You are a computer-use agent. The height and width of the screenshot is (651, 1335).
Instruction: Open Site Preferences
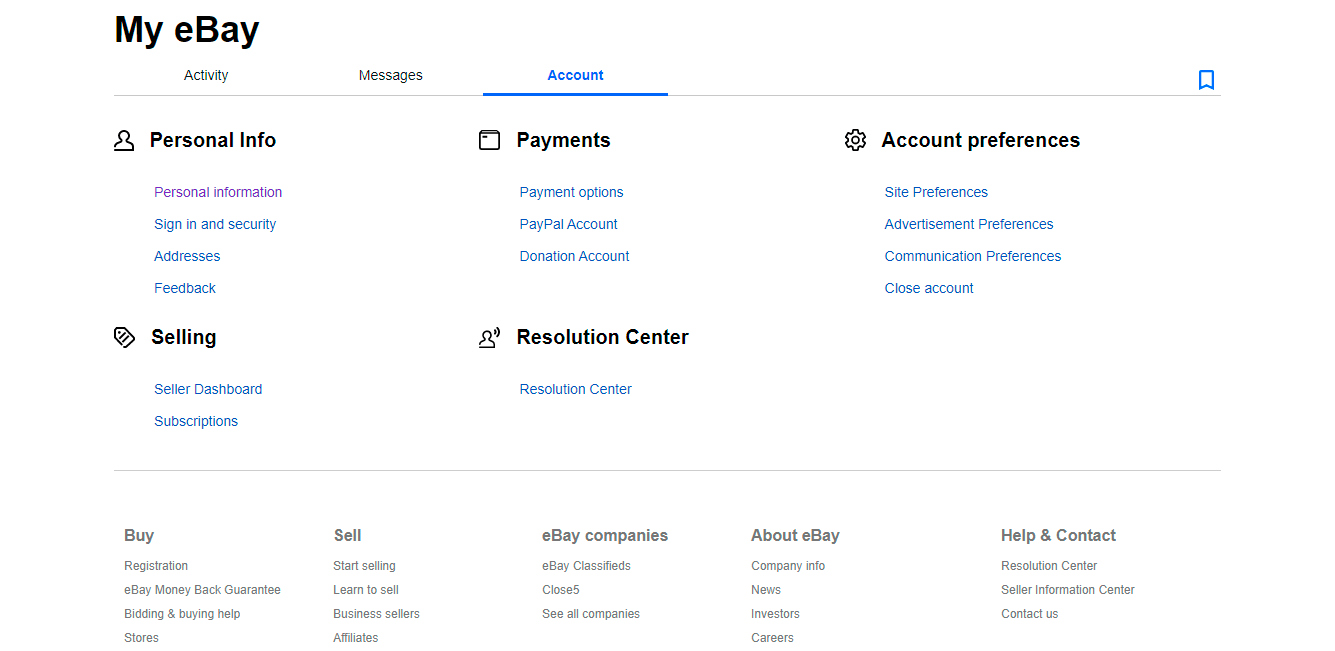click(936, 192)
